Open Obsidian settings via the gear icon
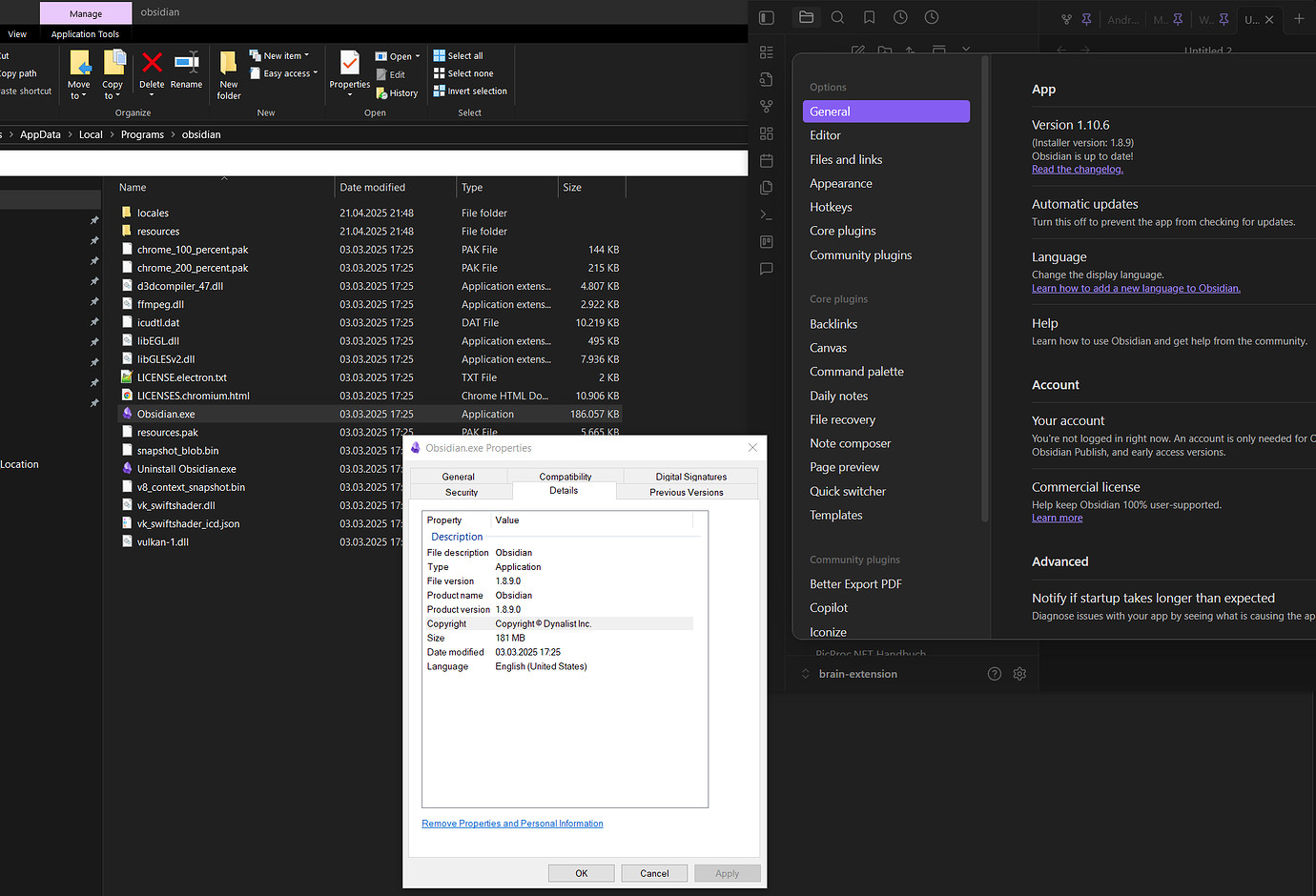 (x=1019, y=674)
